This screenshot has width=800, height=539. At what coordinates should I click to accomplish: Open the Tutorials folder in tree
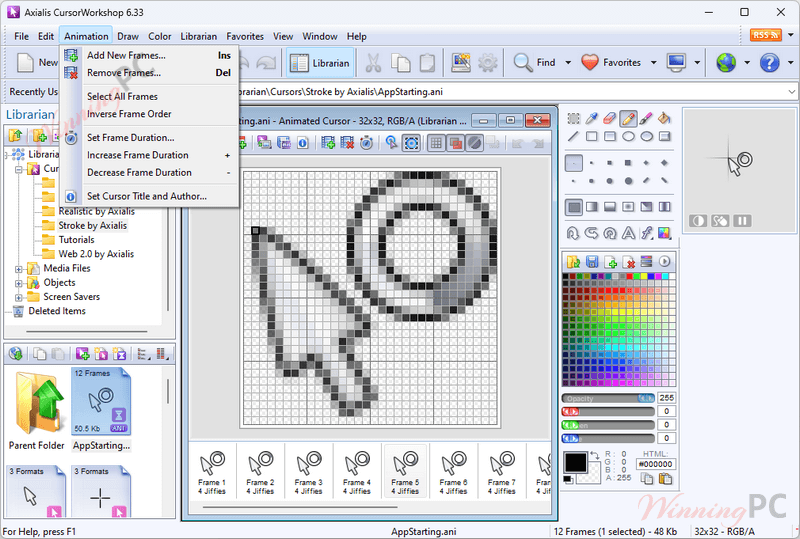76,239
